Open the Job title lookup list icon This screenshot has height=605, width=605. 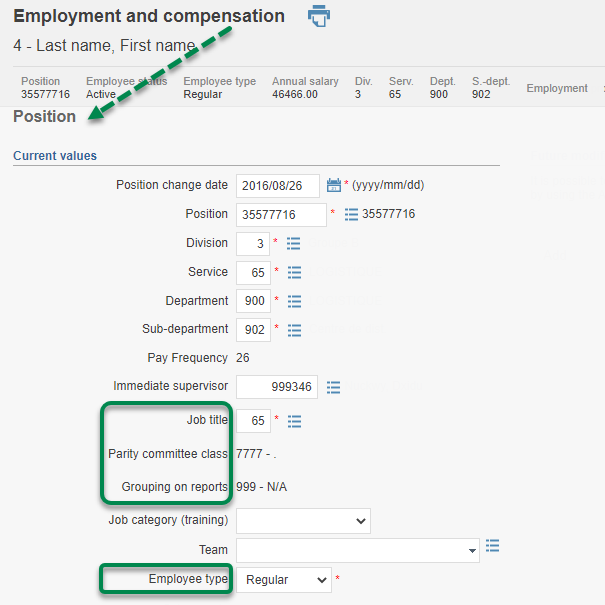294,421
